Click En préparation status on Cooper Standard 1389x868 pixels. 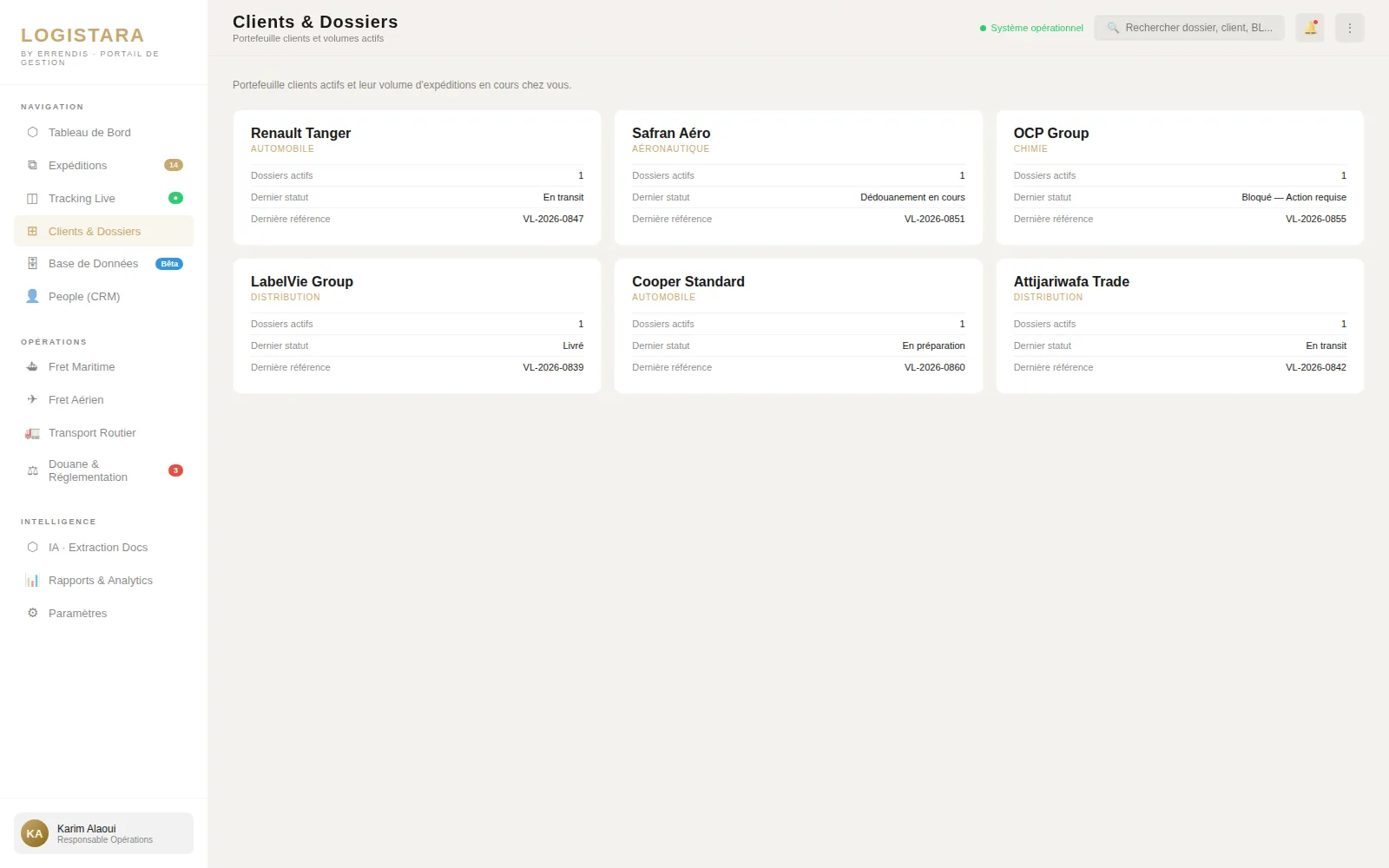pos(933,346)
